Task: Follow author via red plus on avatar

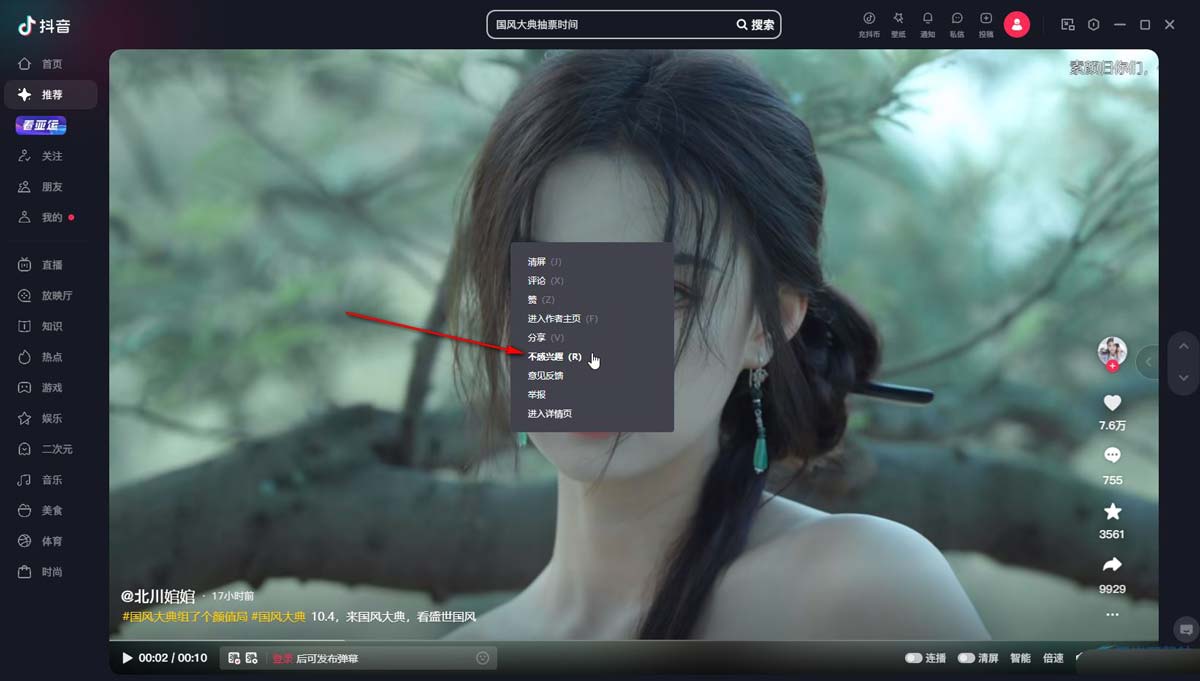Action: click(x=1112, y=367)
